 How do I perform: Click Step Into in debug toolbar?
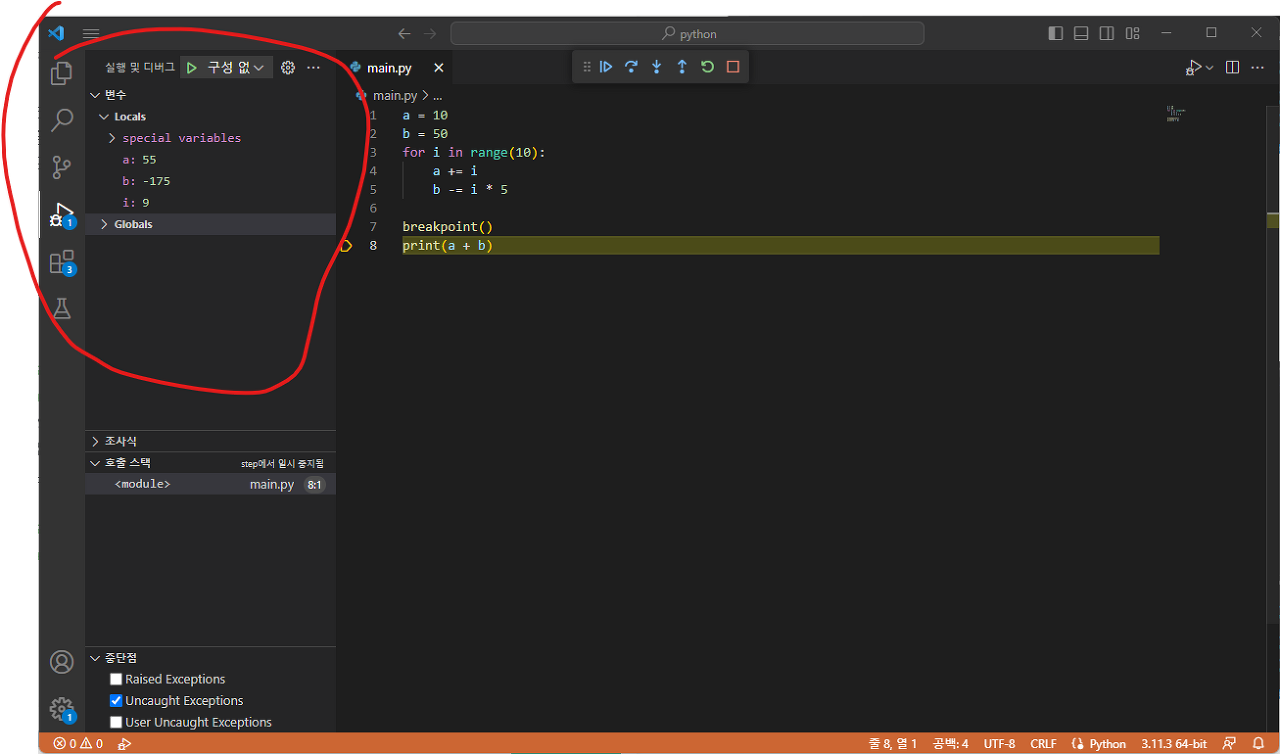657,67
